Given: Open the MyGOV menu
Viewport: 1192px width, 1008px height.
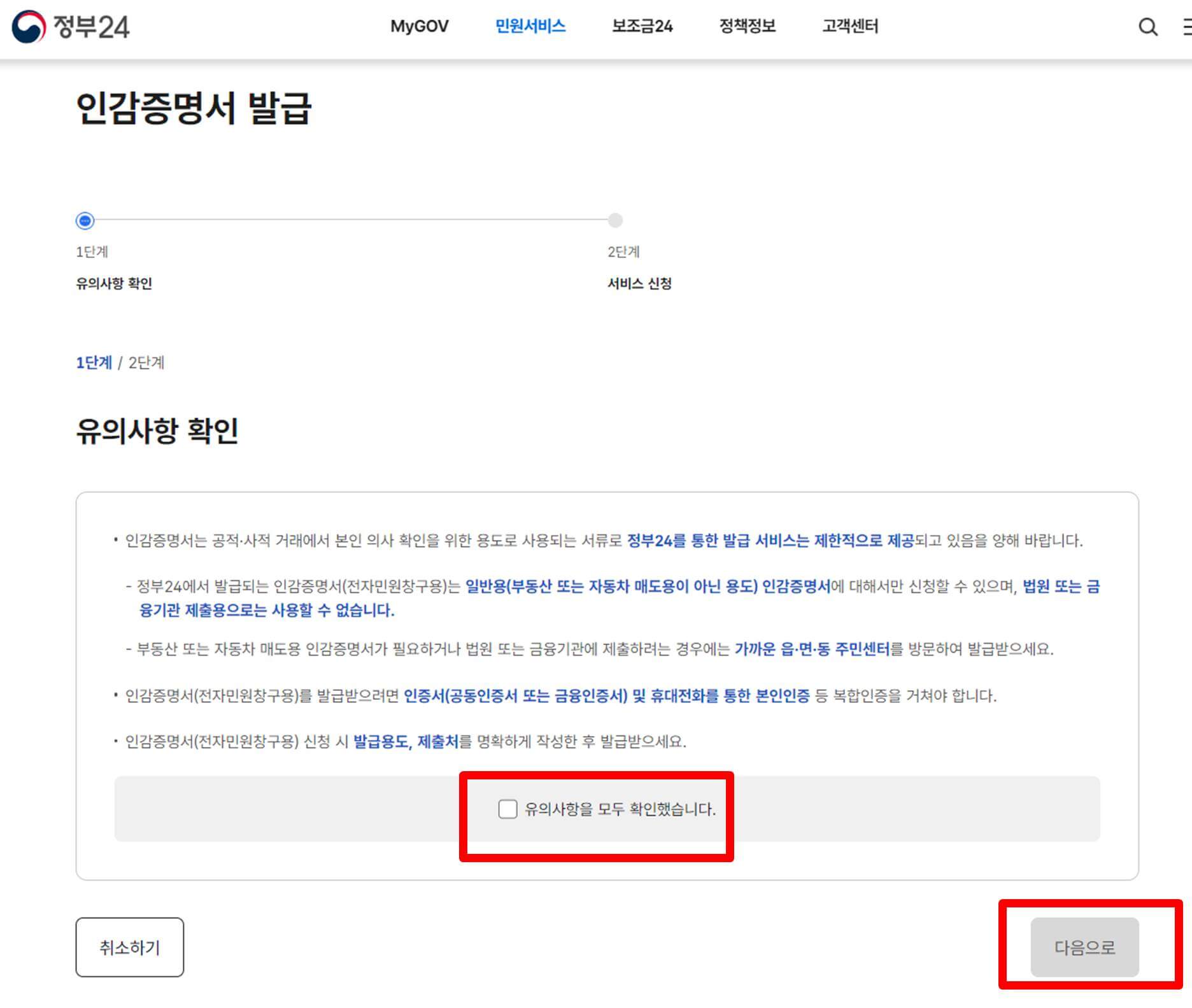Looking at the screenshot, I should coord(420,26).
